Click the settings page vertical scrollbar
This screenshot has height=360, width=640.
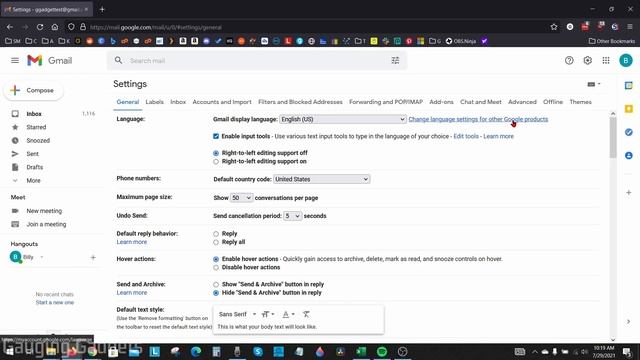pos(613,137)
